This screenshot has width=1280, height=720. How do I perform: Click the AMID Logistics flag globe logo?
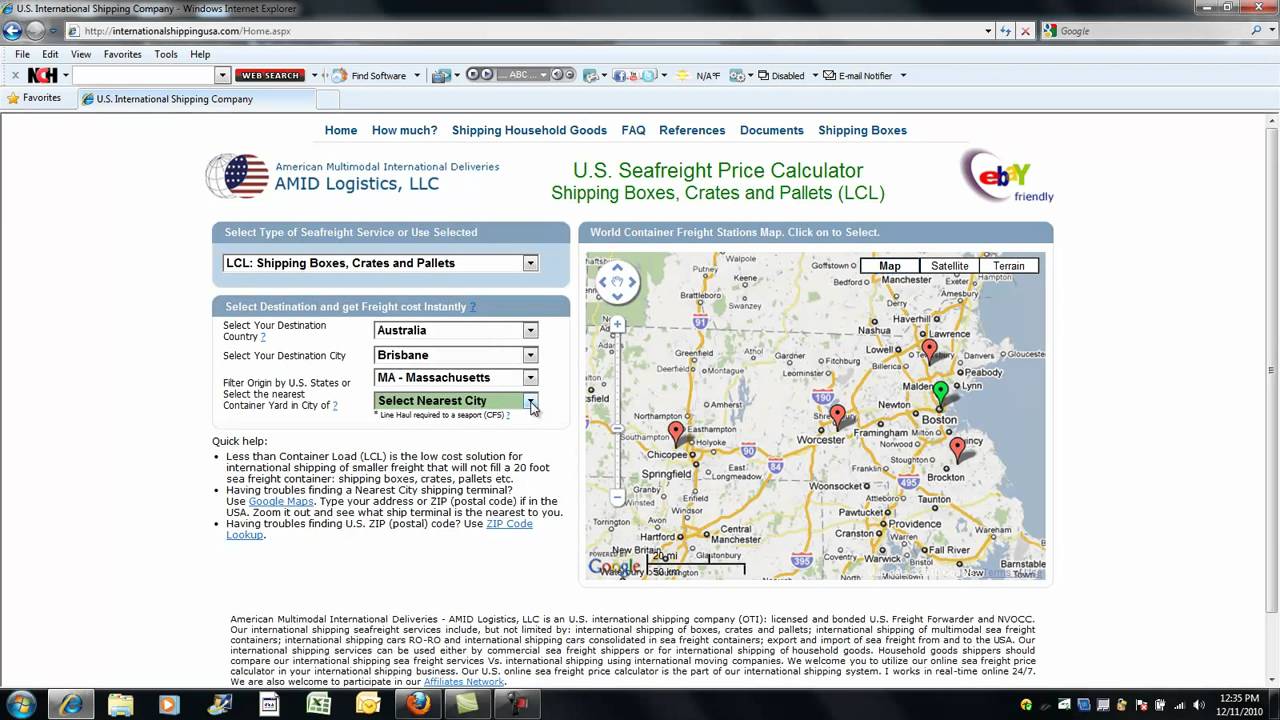click(x=237, y=176)
